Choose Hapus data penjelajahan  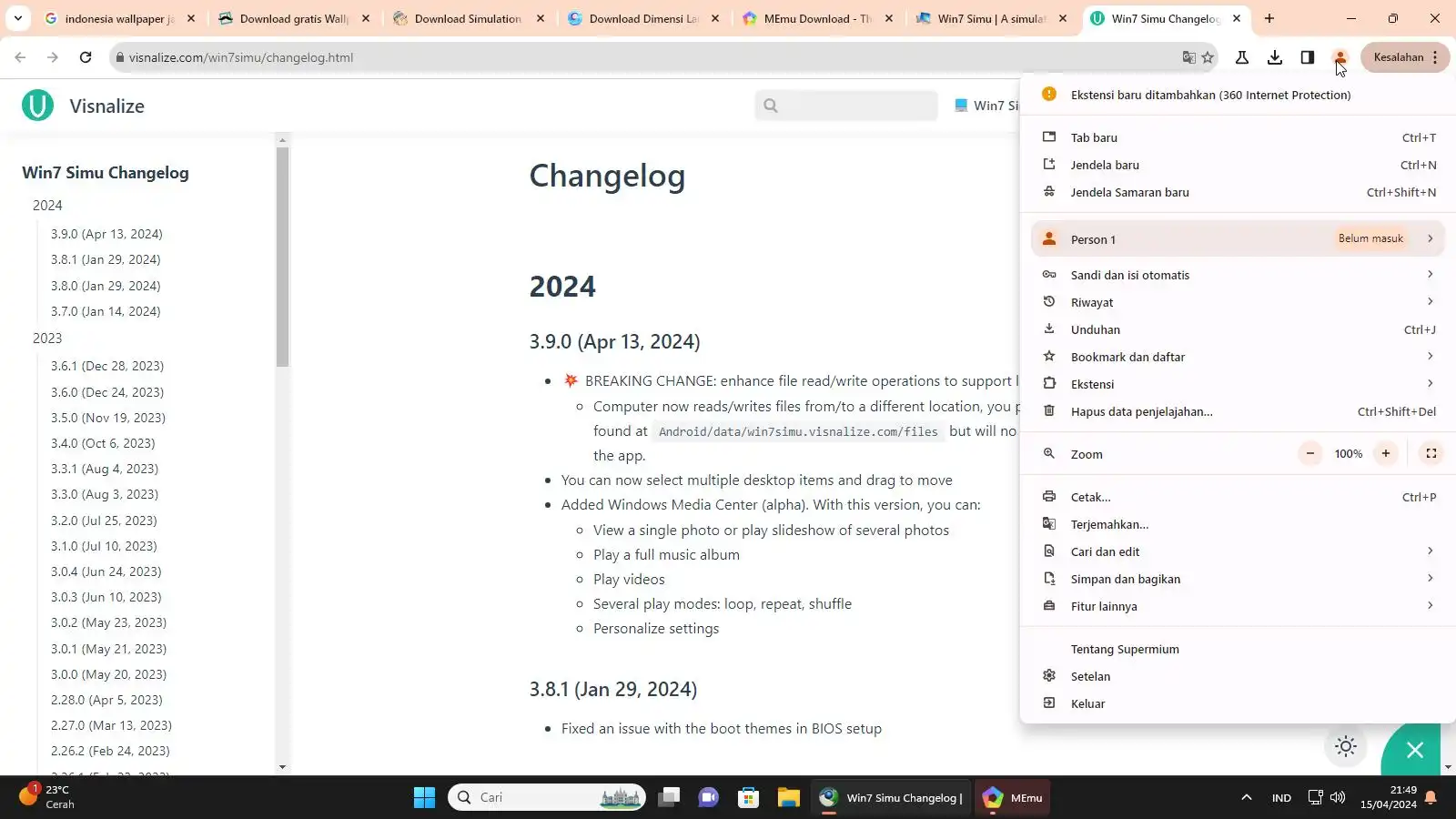tap(1238, 411)
